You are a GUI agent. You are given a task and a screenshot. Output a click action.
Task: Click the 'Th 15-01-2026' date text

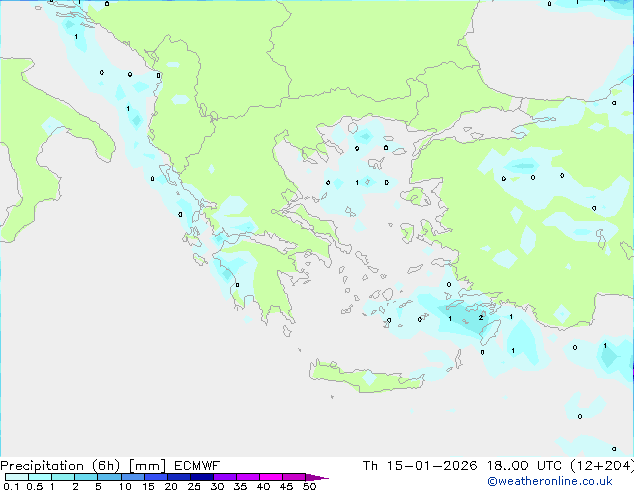(x=420, y=466)
